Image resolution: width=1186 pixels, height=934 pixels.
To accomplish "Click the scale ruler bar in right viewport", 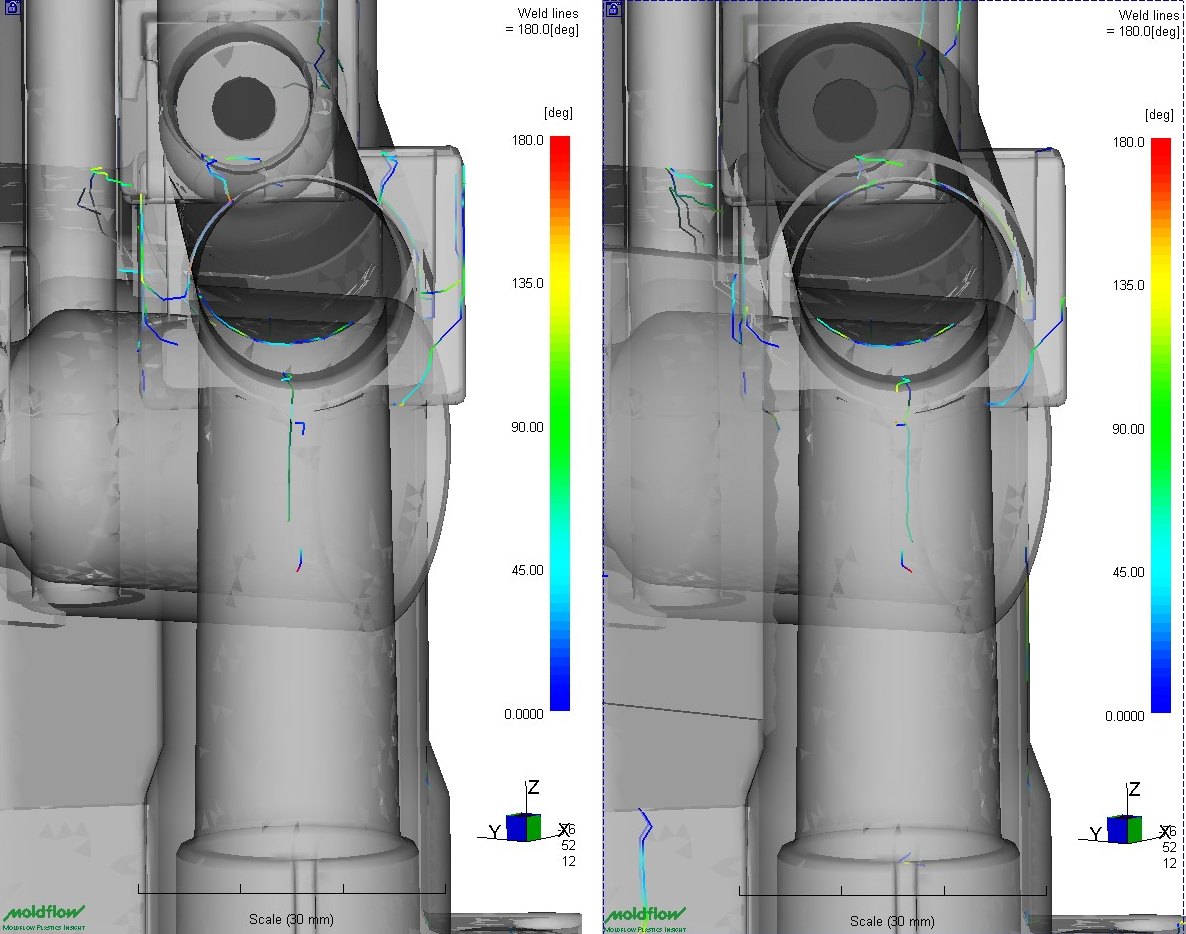I will click(x=893, y=891).
